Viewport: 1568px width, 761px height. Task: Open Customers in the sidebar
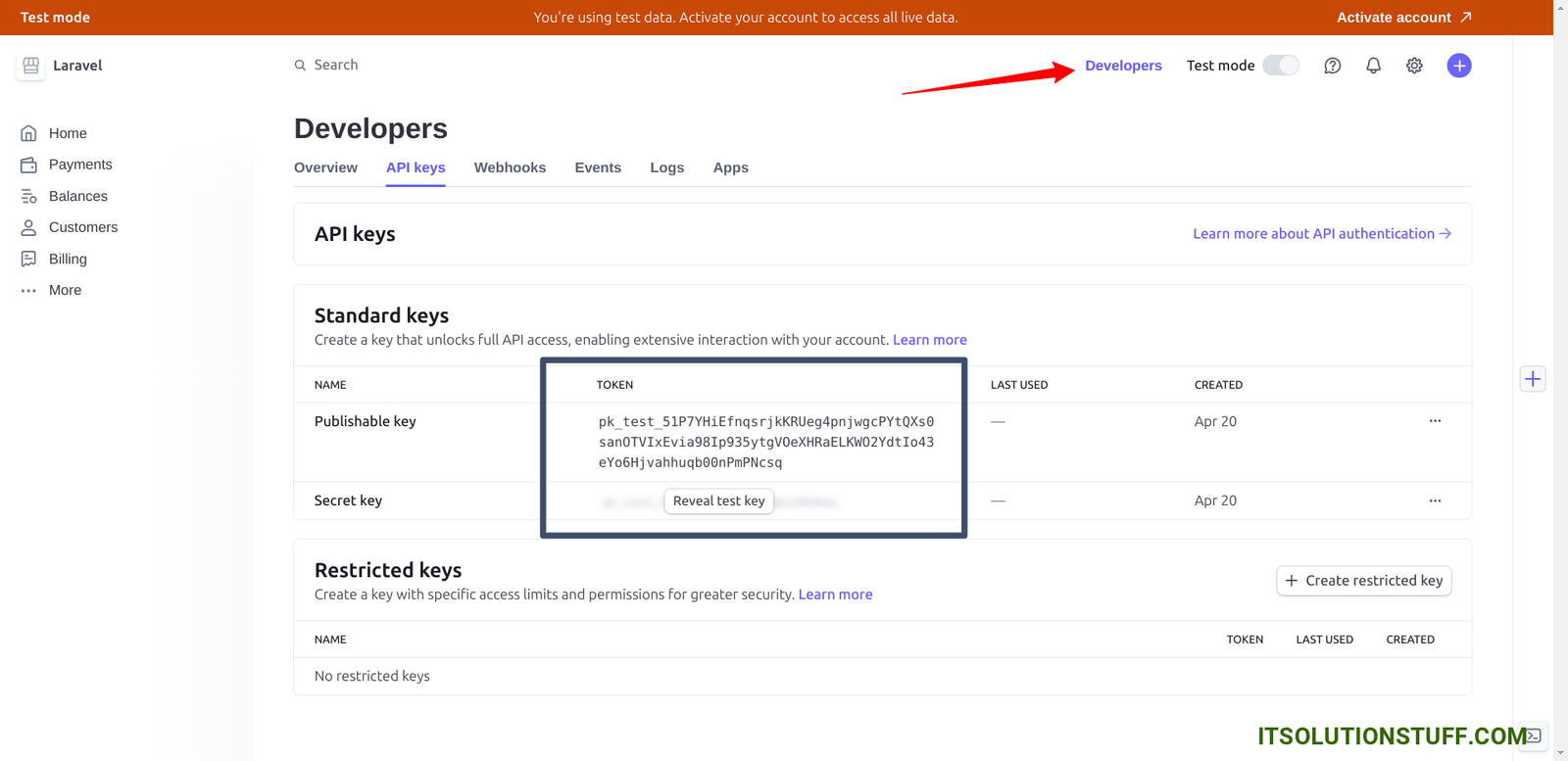tap(82, 227)
